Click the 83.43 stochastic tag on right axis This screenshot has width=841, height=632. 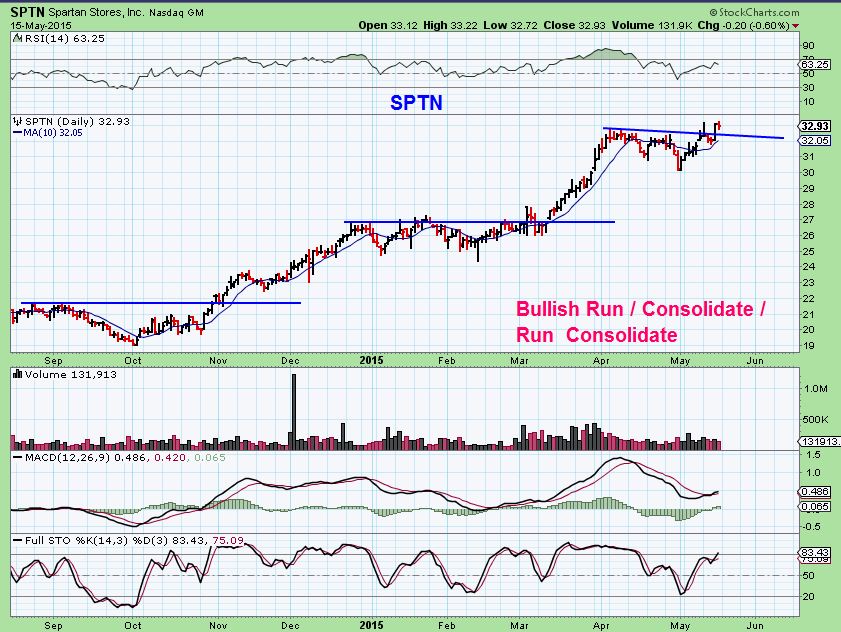click(x=815, y=552)
